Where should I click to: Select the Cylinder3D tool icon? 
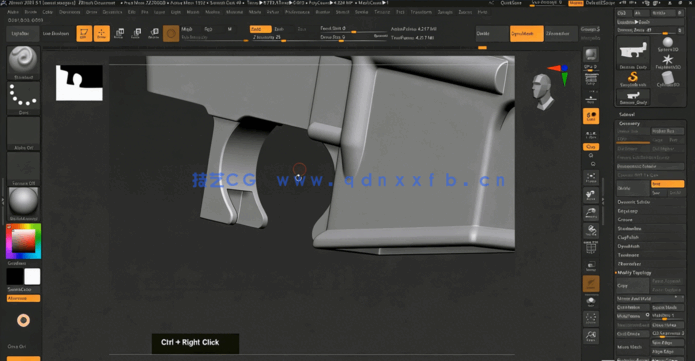click(668, 79)
